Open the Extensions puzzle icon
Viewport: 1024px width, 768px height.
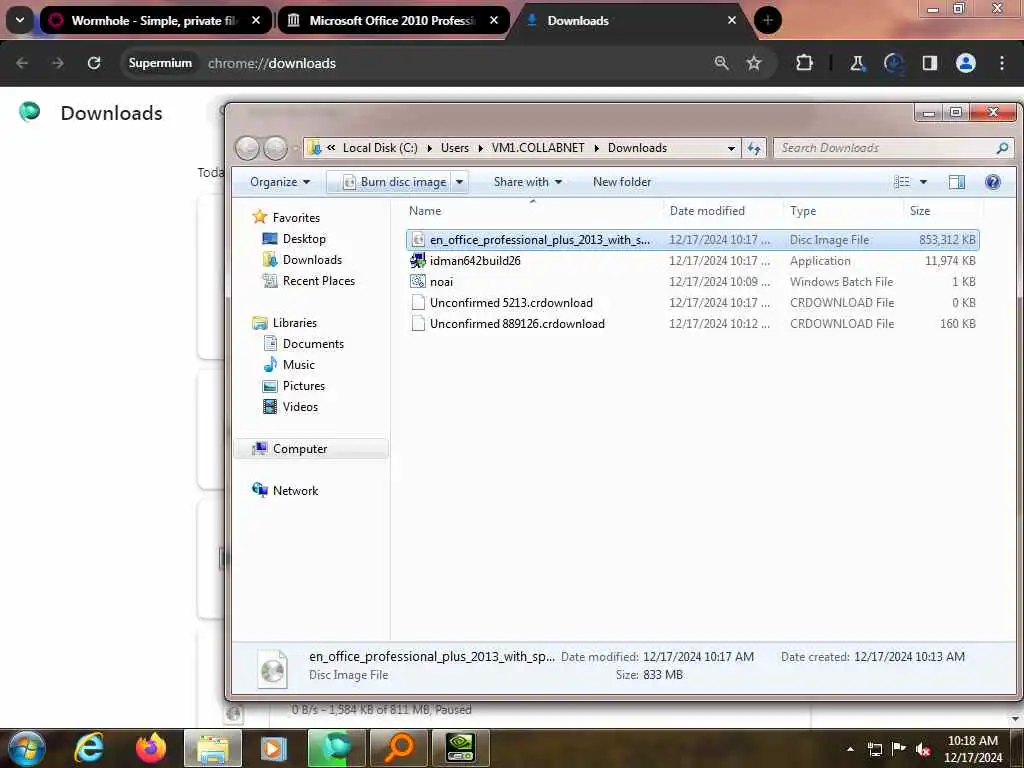804,63
